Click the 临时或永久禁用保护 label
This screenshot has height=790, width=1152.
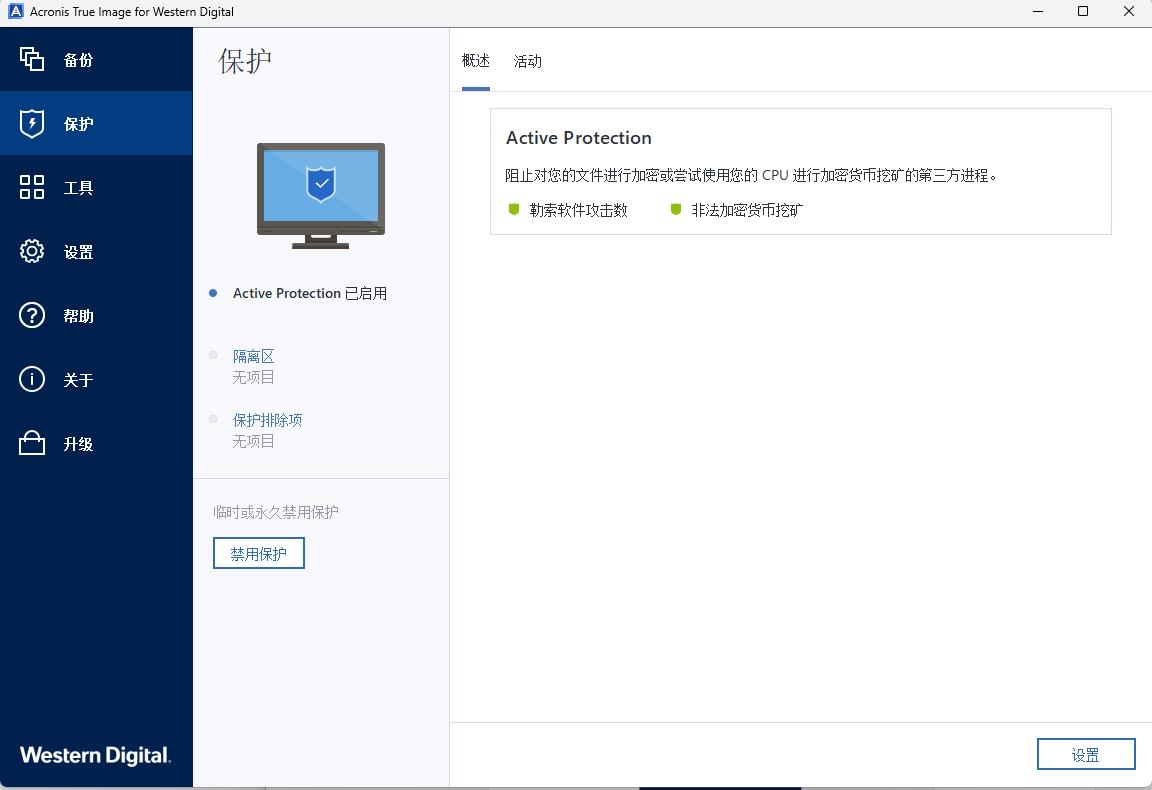pos(276,512)
